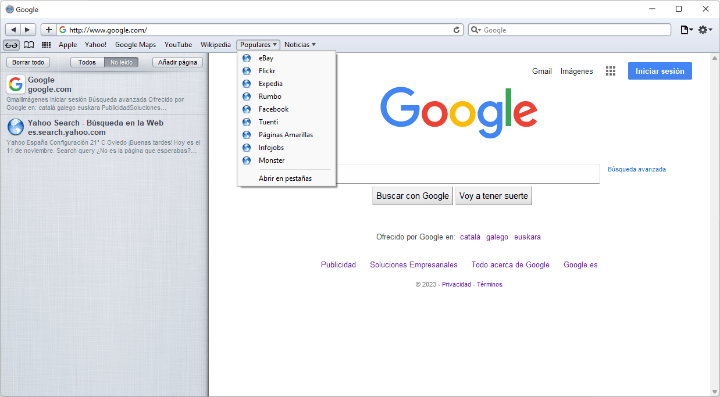This screenshot has height=397, width=720.
Task: Open Apple bookmark in bookmarks bar
Action: click(68, 45)
